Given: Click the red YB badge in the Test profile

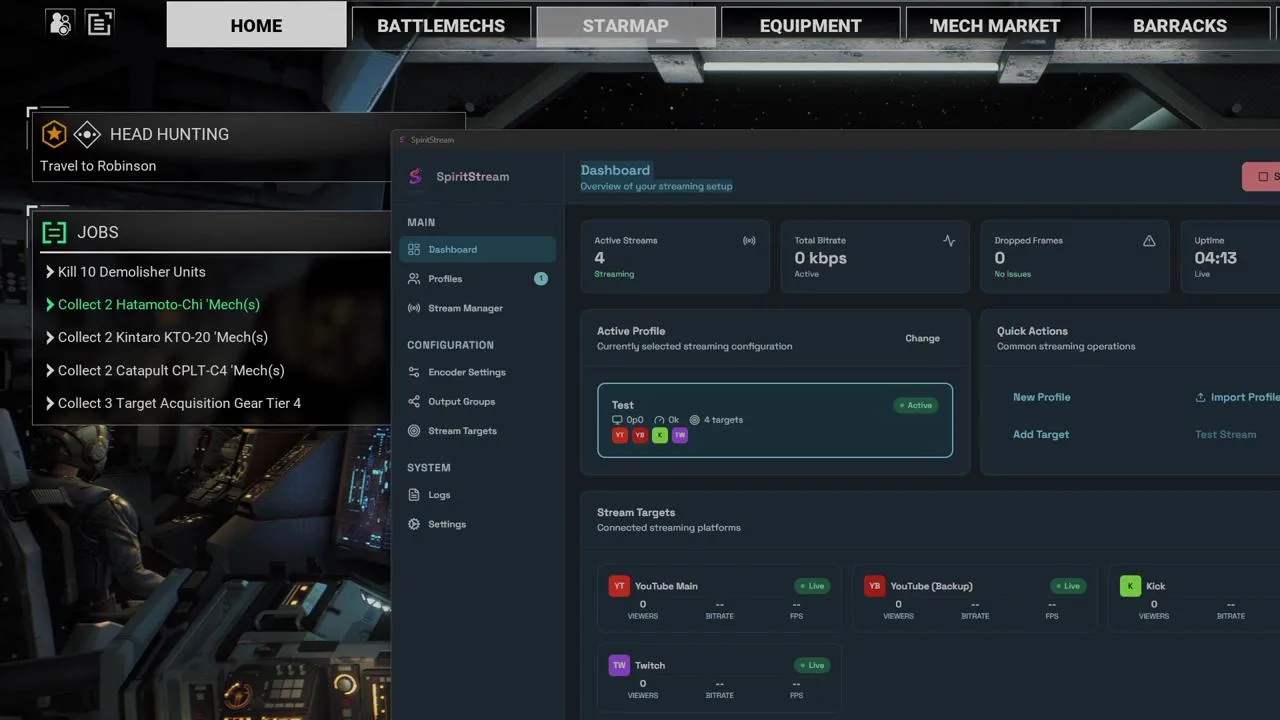Looking at the screenshot, I should coord(640,435).
